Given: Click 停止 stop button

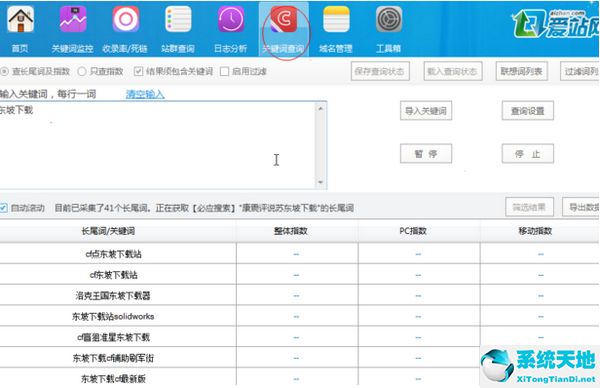Looking at the screenshot, I should pos(528,154).
